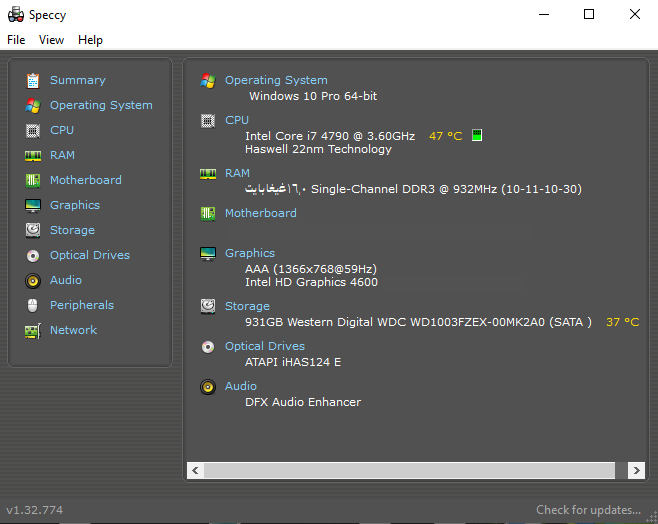
Task: Go to the Operating System section in sidebar
Action: (101, 105)
